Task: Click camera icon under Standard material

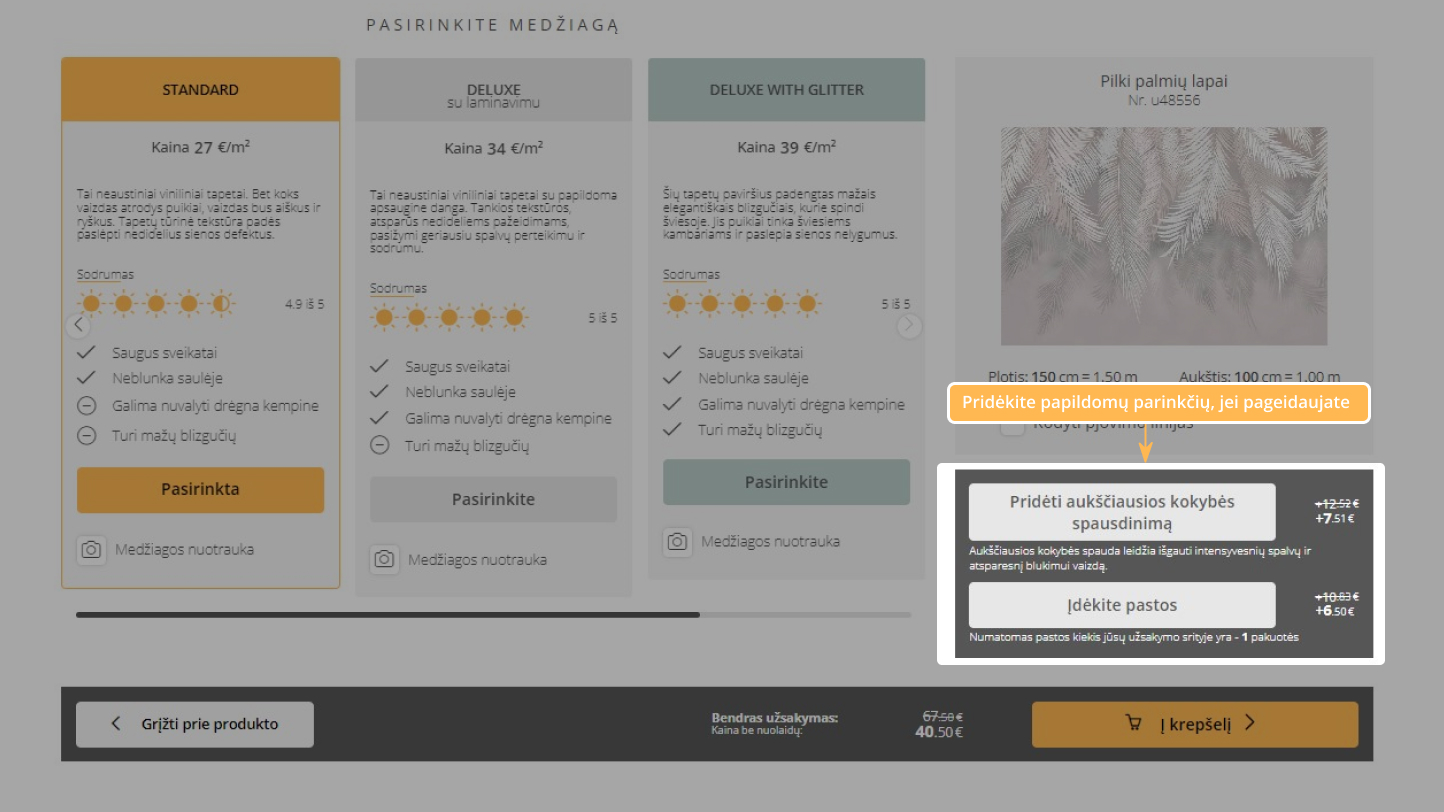Action: [x=91, y=550]
